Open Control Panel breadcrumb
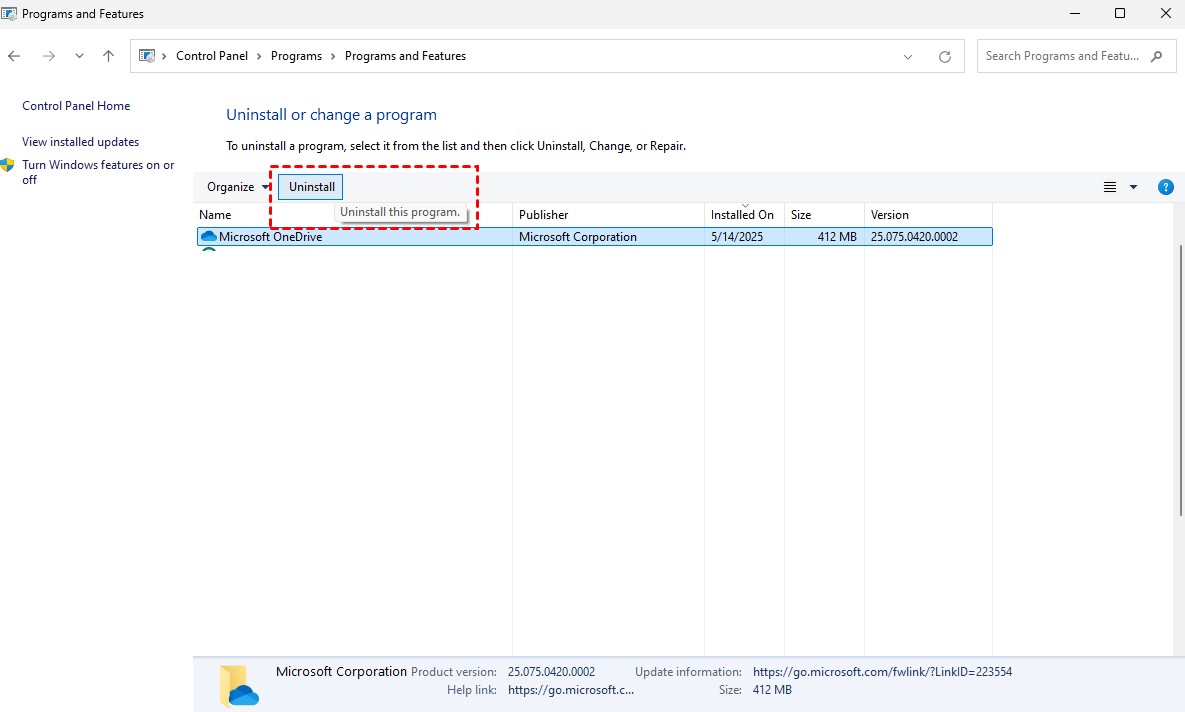1185x712 pixels. click(x=212, y=56)
